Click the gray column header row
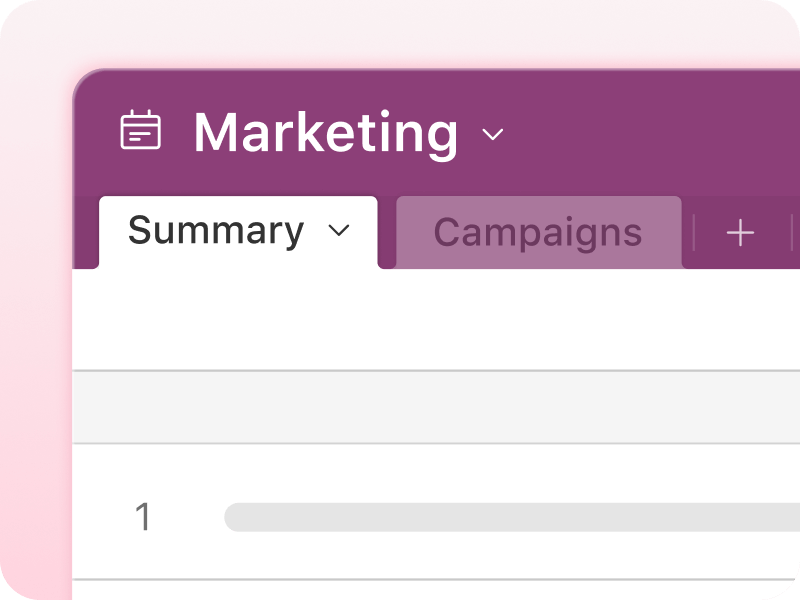The width and height of the screenshot is (800, 600). [x=436, y=407]
